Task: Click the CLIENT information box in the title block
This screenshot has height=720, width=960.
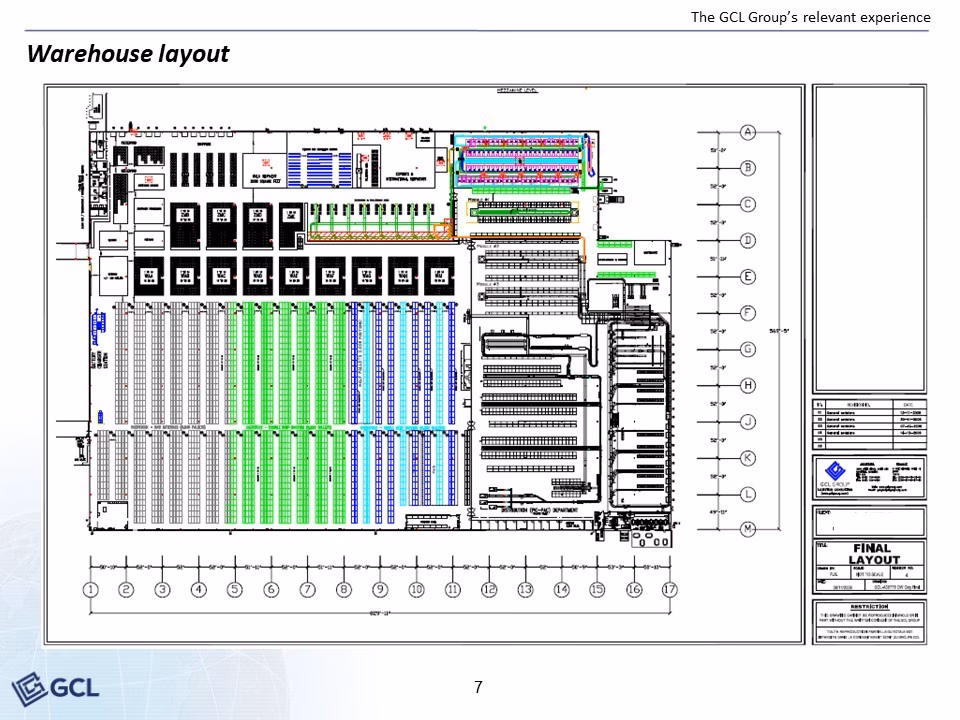Action: point(868,520)
